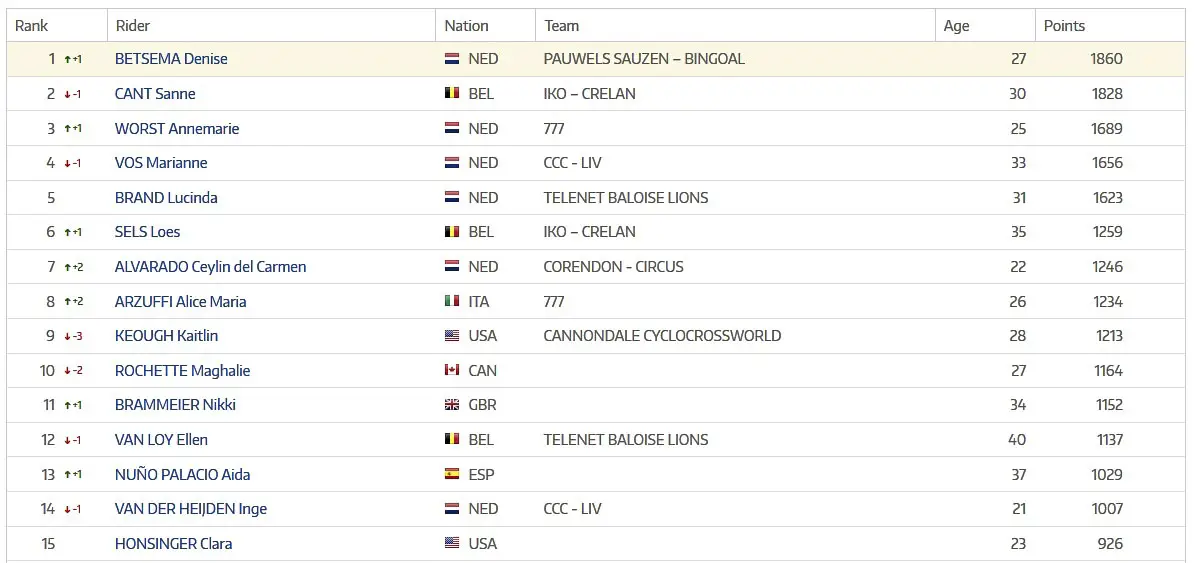1195x563 pixels.
Task: Open rider profile for VOS Marianne
Action: click(x=161, y=163)
